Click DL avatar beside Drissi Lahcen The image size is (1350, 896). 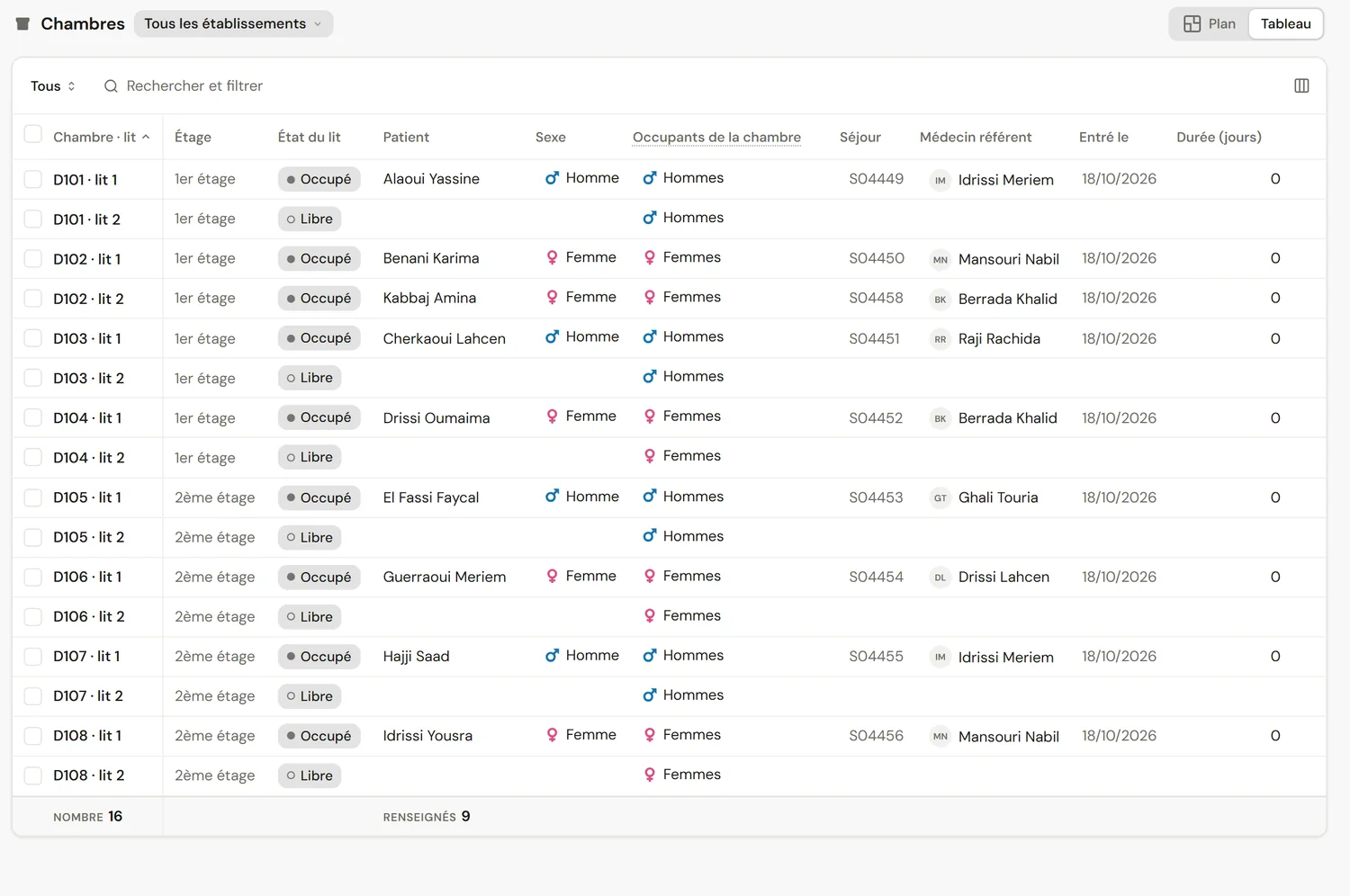(x=940, y=578)
